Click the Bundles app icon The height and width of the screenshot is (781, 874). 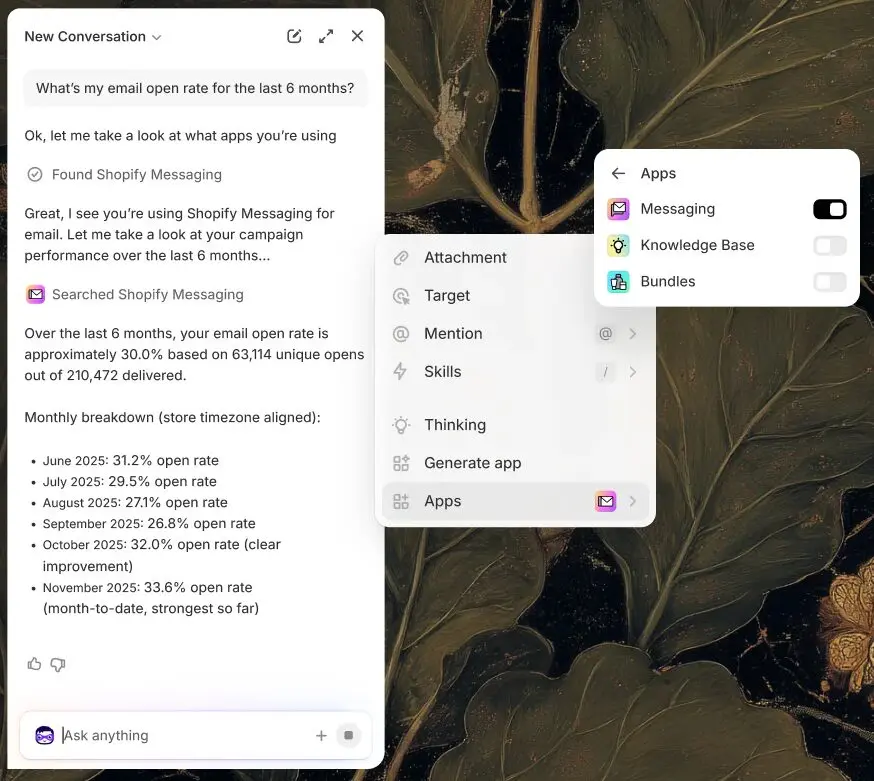[619, 282]
